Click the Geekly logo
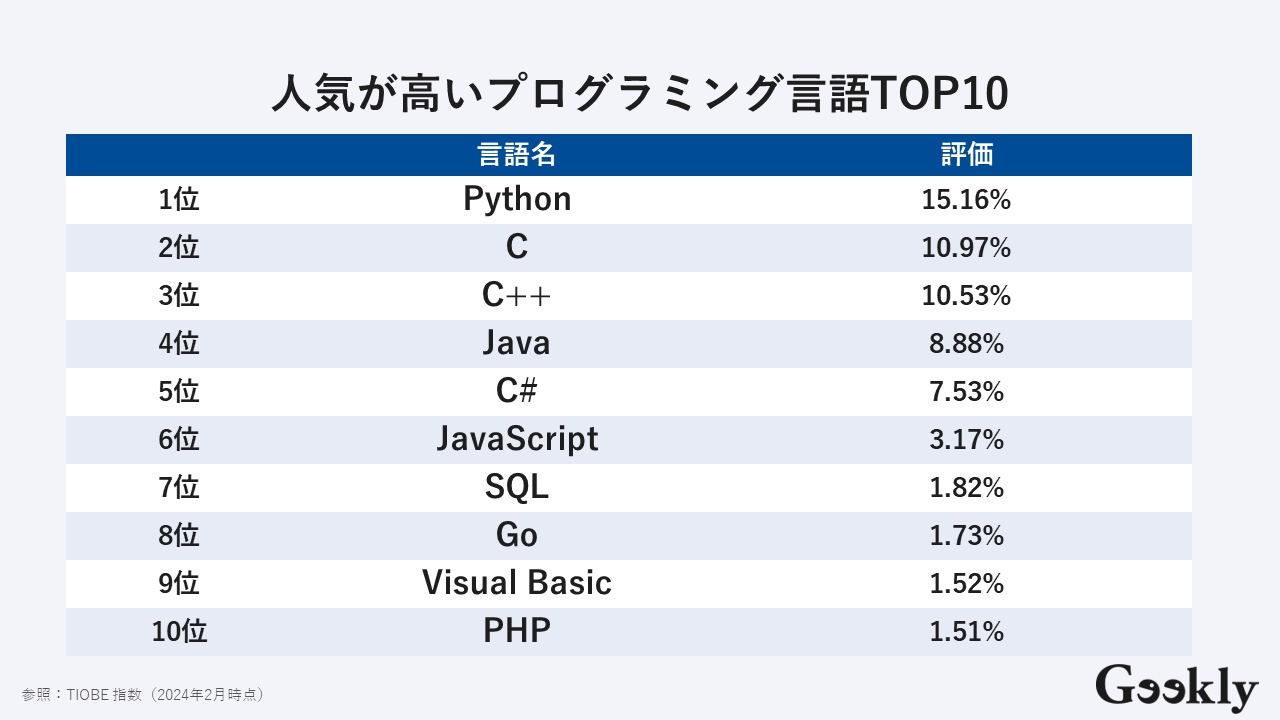This screenshot has height=720, width=1280. coord(1176,687)
